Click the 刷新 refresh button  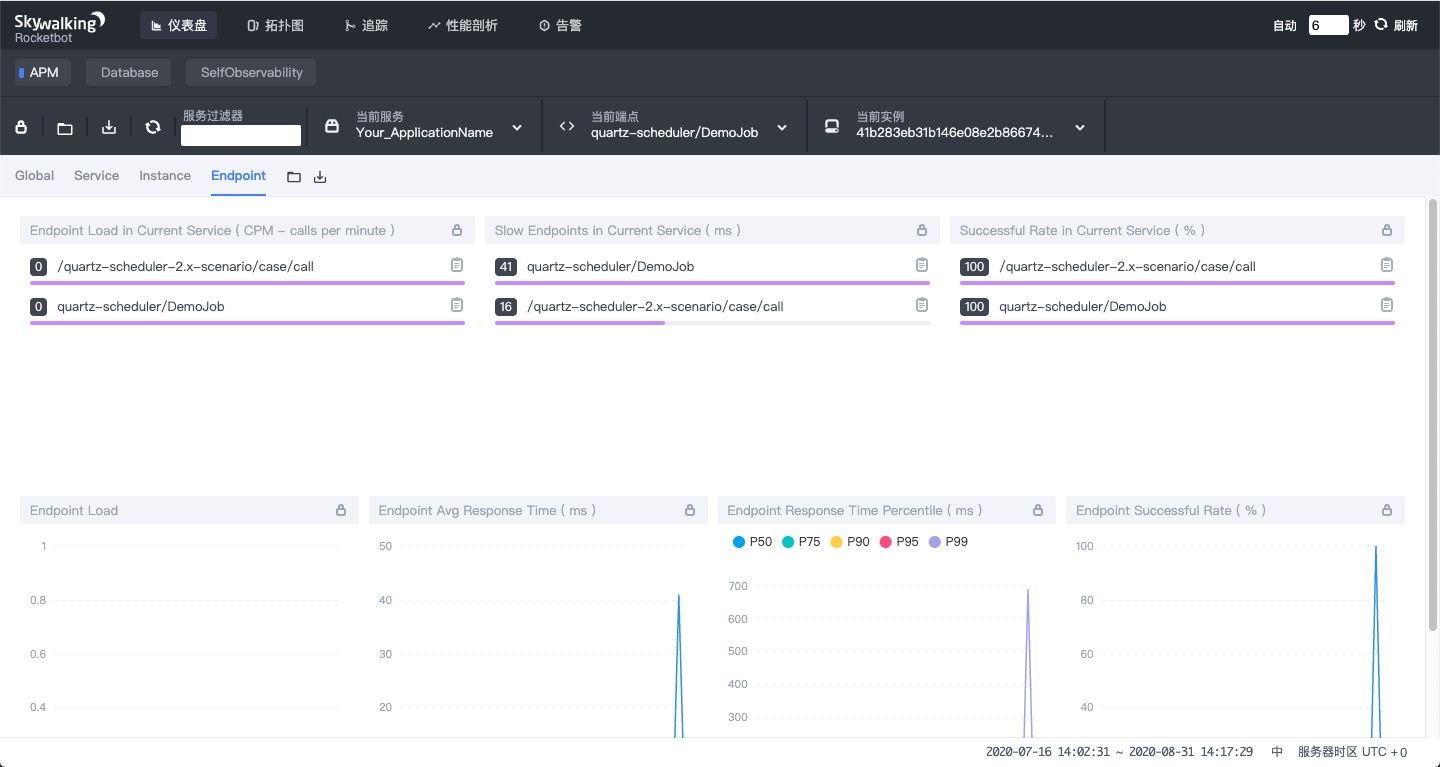[1396, 25]
